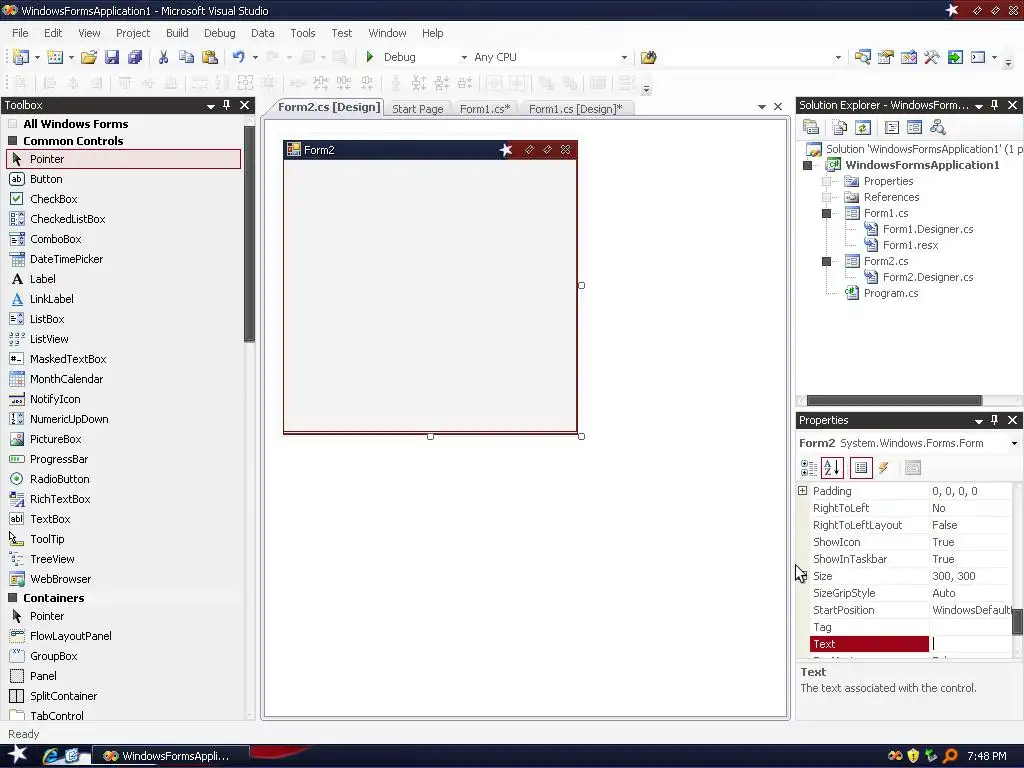This screenshot has width=1024, height=768.
Task: Click Show All Files in Solution Explorer
Action: tap(840, 127)
